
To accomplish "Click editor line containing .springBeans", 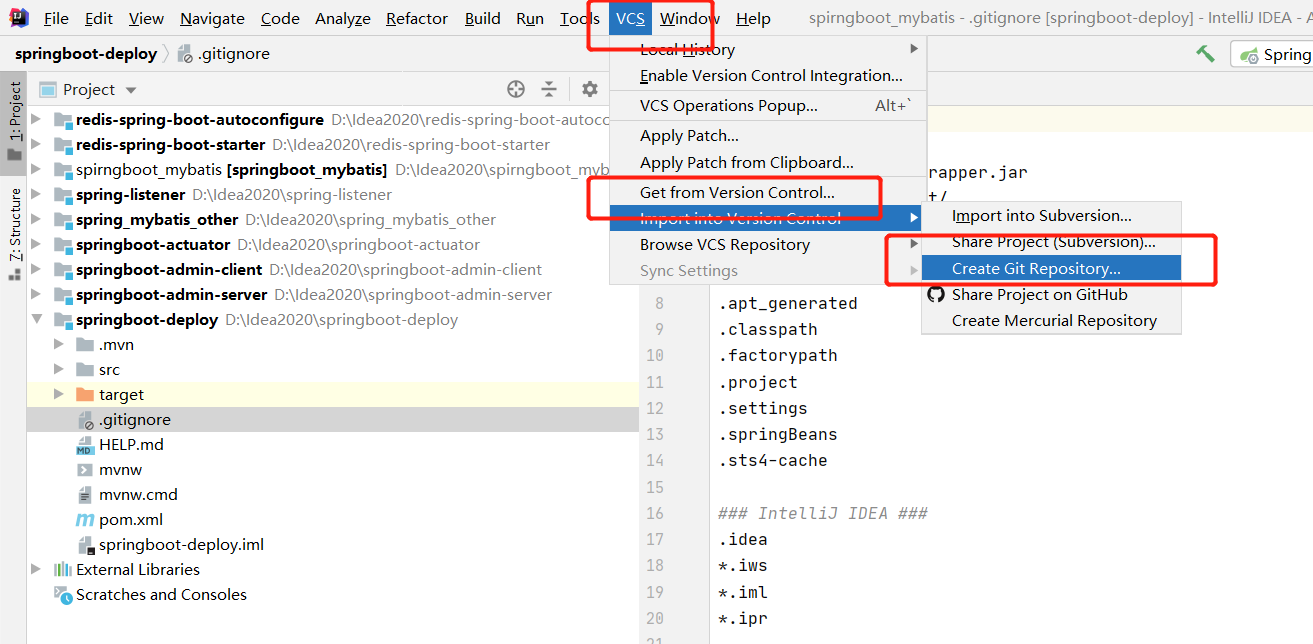I will 778,434.
